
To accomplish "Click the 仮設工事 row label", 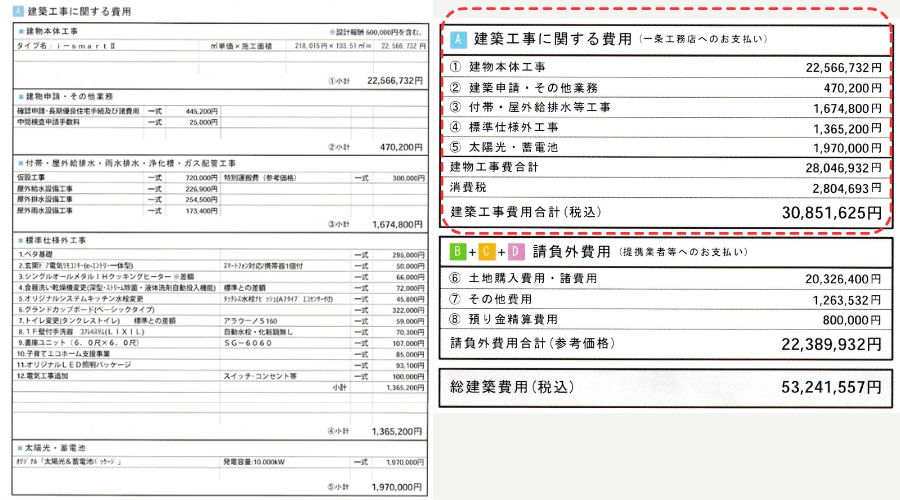I will pyautogui.click(x=31, y=177).
